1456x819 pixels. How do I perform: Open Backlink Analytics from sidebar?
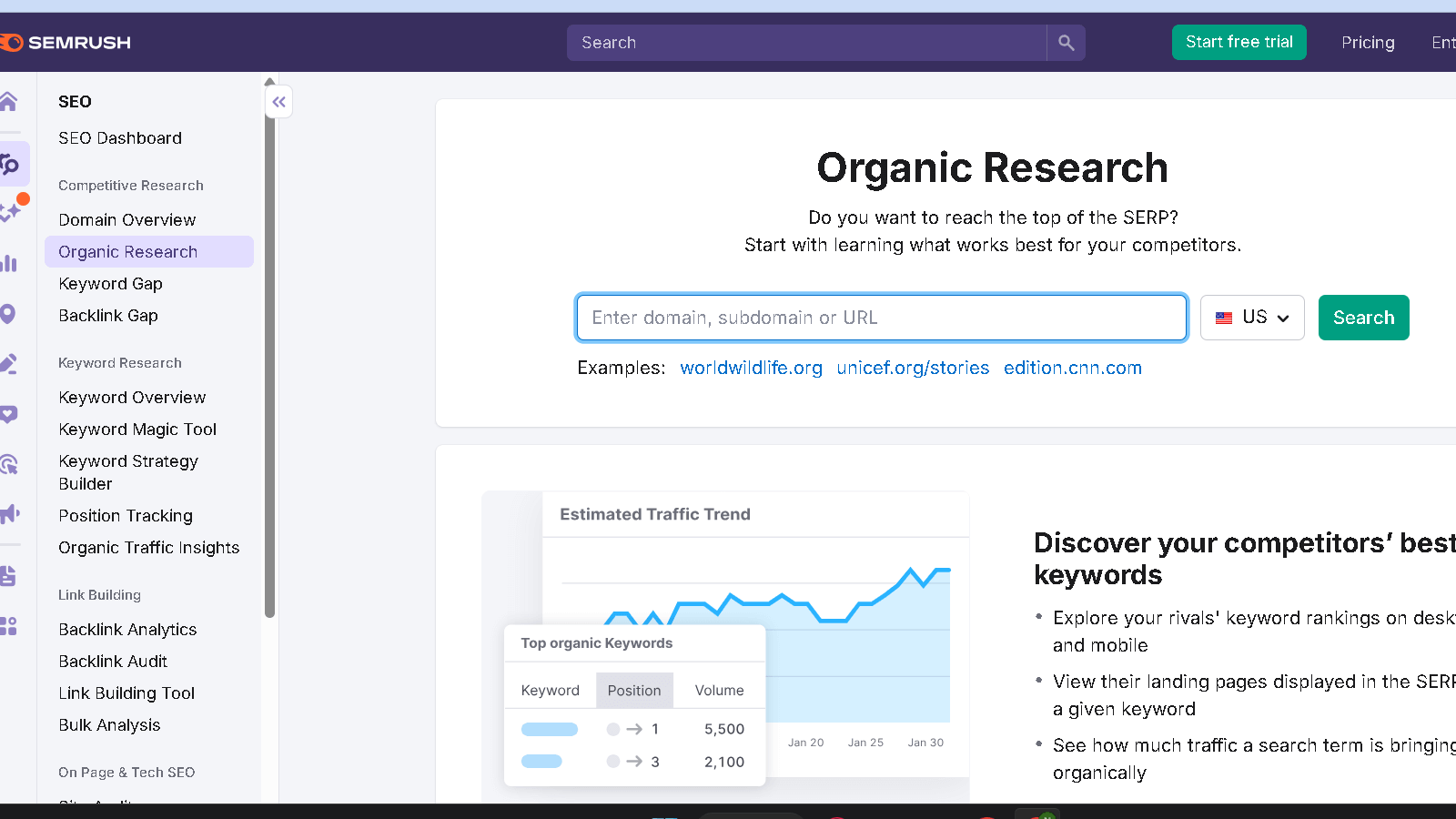[127, 629]
